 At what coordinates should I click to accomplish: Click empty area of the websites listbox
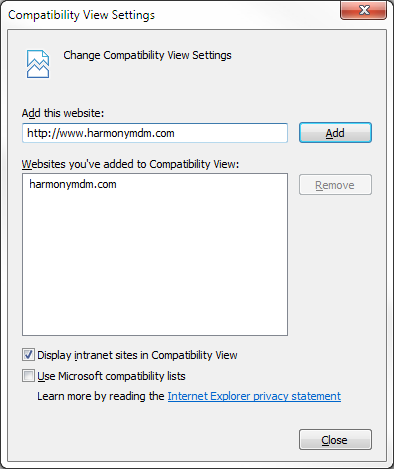[x=155, y=267]
